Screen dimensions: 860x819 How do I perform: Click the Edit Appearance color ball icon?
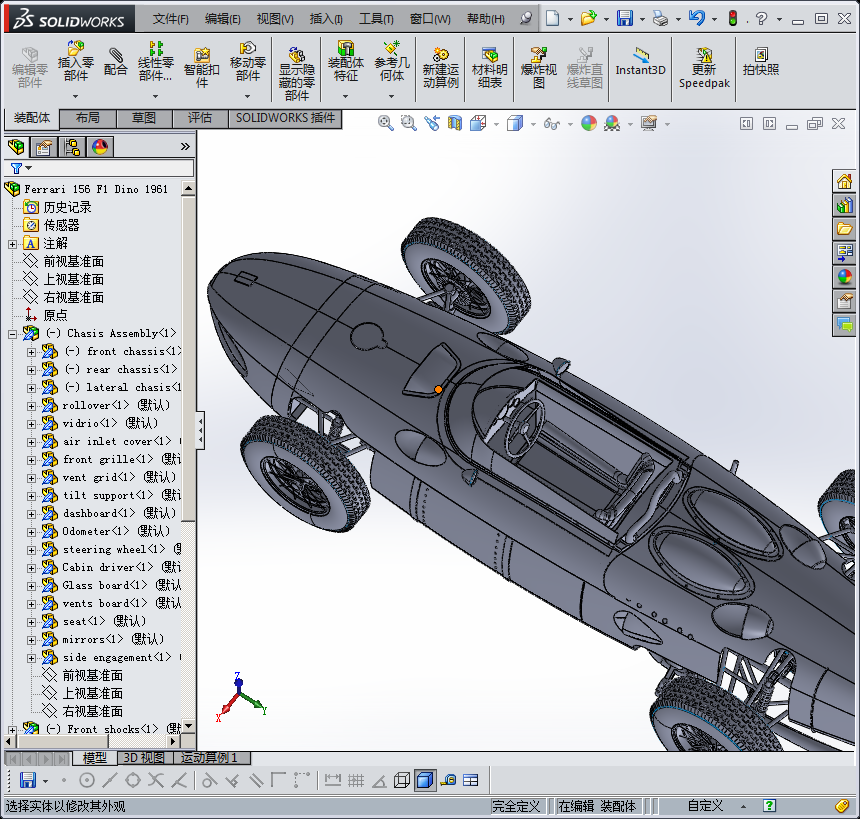(x=589, y=123)
